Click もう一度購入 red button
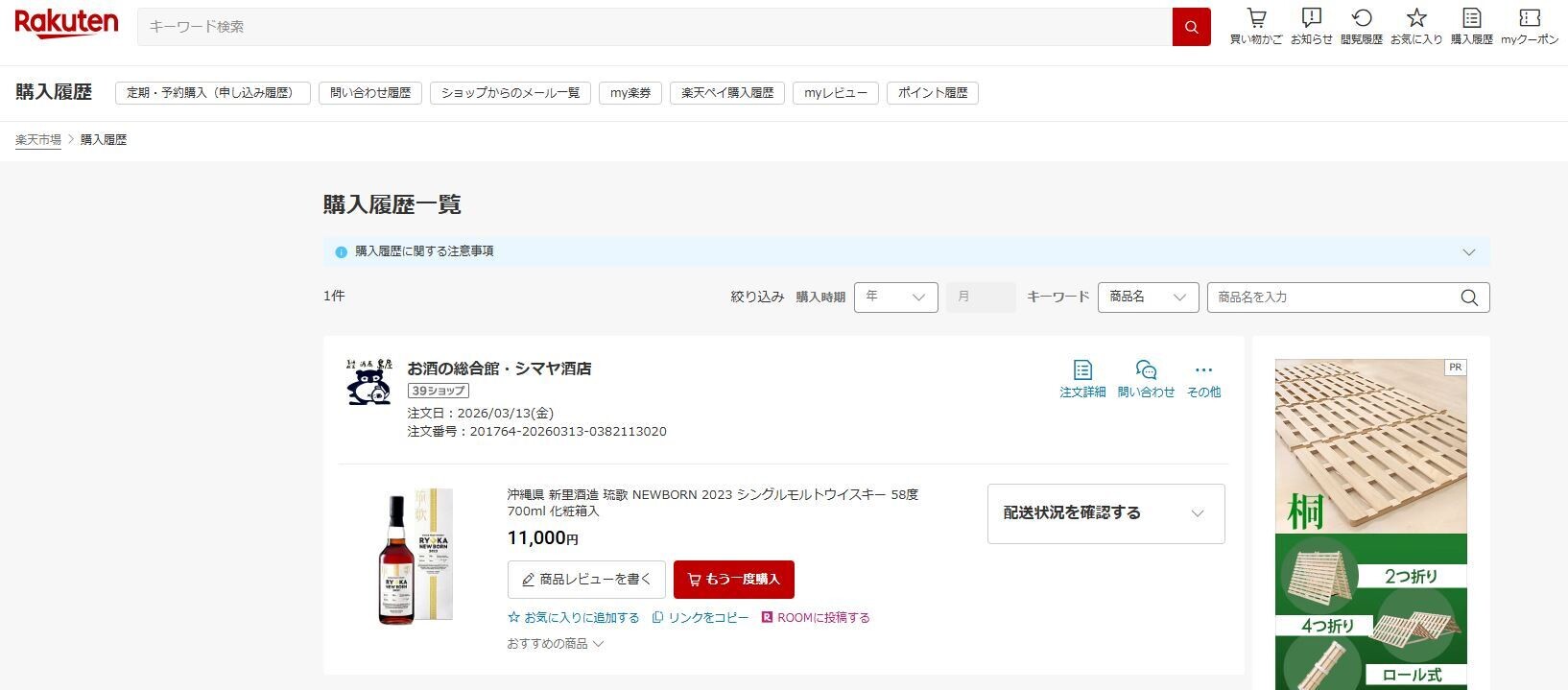The image size is (1568, 690). point(734,580)
